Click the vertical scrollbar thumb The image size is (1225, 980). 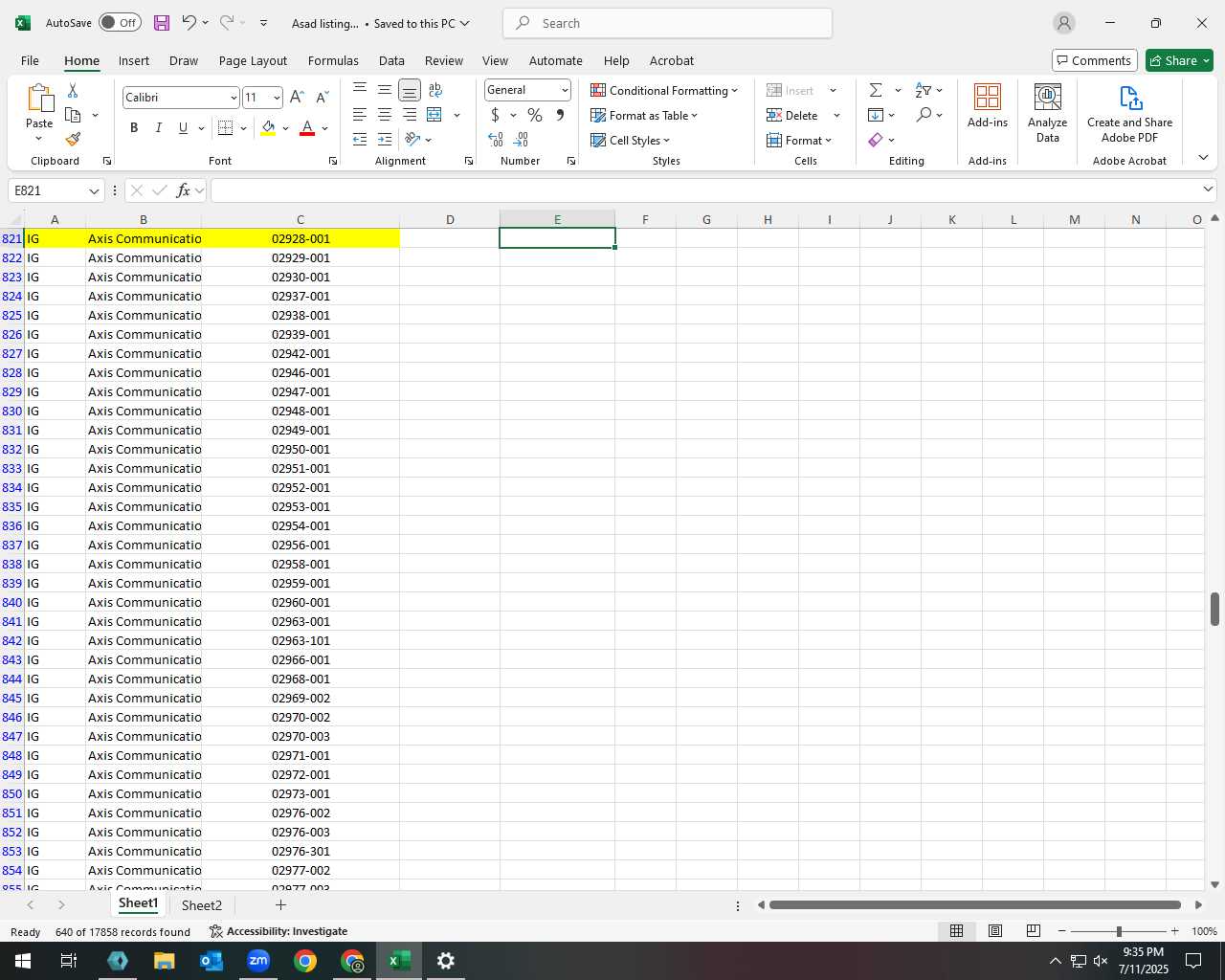(1214, 609)
